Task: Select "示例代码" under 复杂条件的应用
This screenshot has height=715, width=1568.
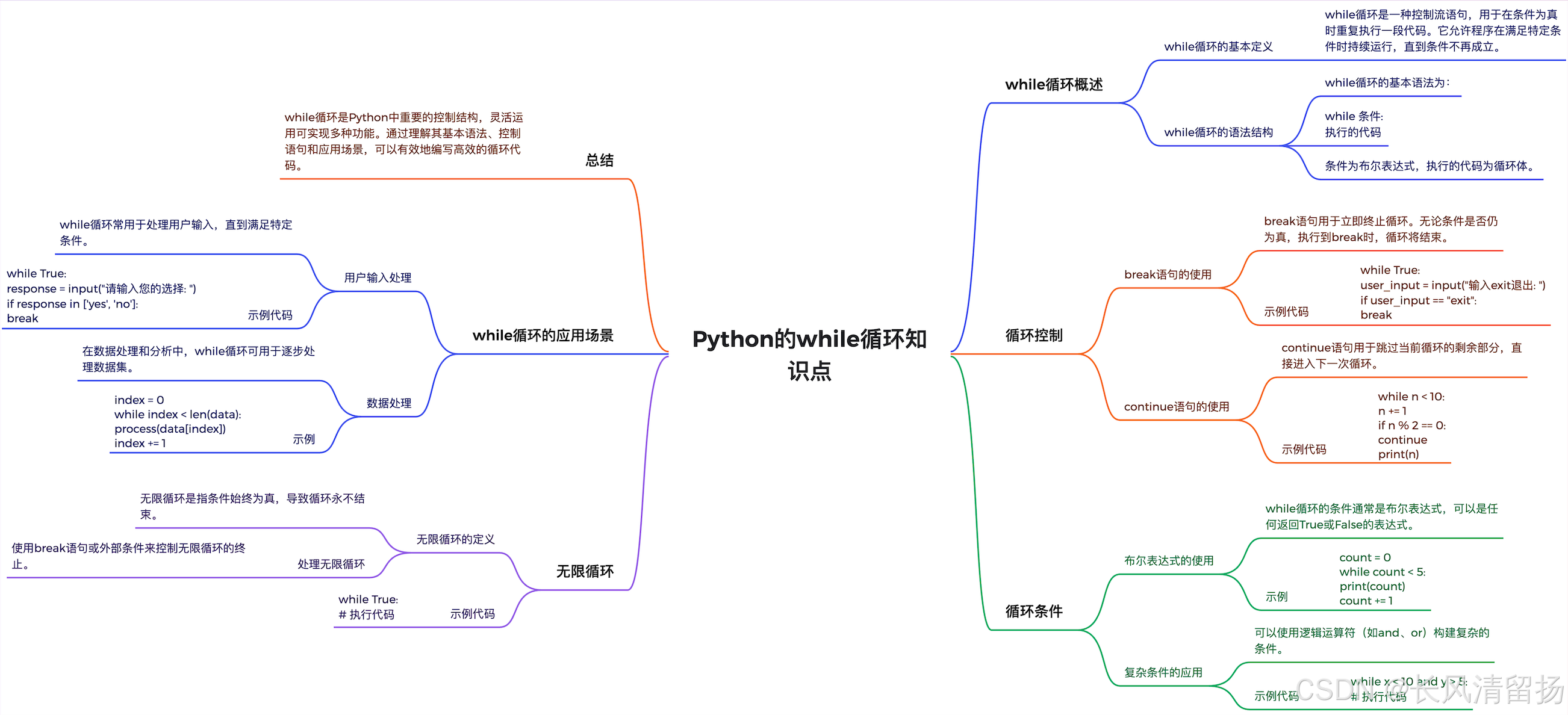Action: pos(1276,696)
